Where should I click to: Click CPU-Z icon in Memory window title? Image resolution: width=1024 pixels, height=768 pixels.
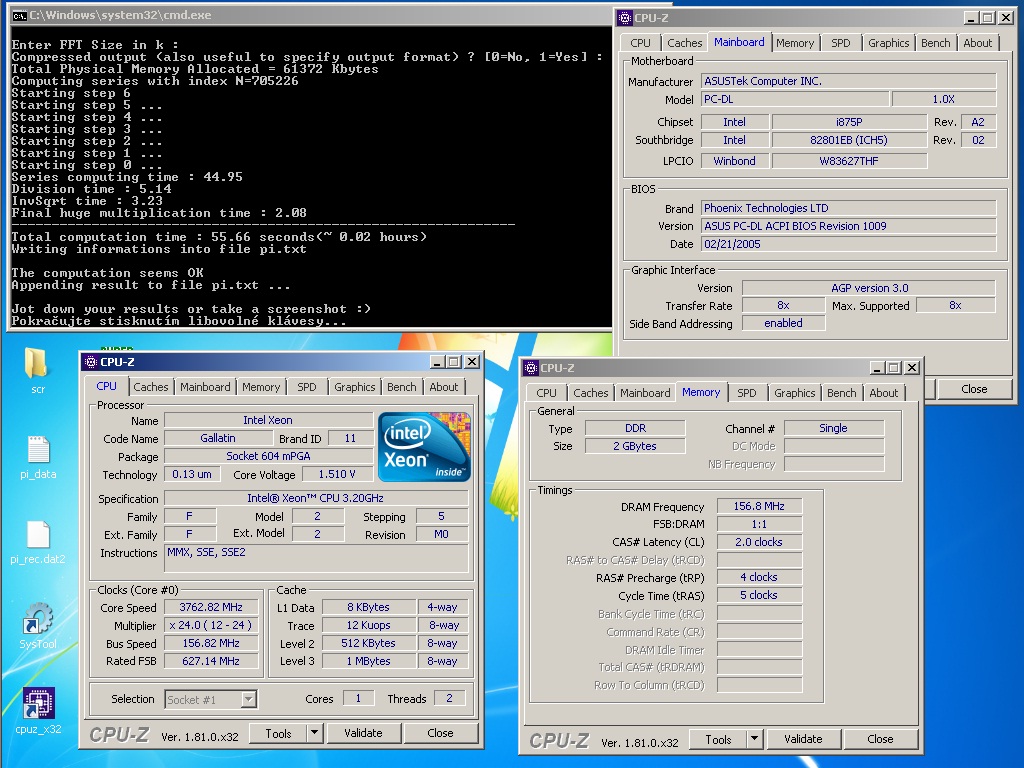coord(531,368)
